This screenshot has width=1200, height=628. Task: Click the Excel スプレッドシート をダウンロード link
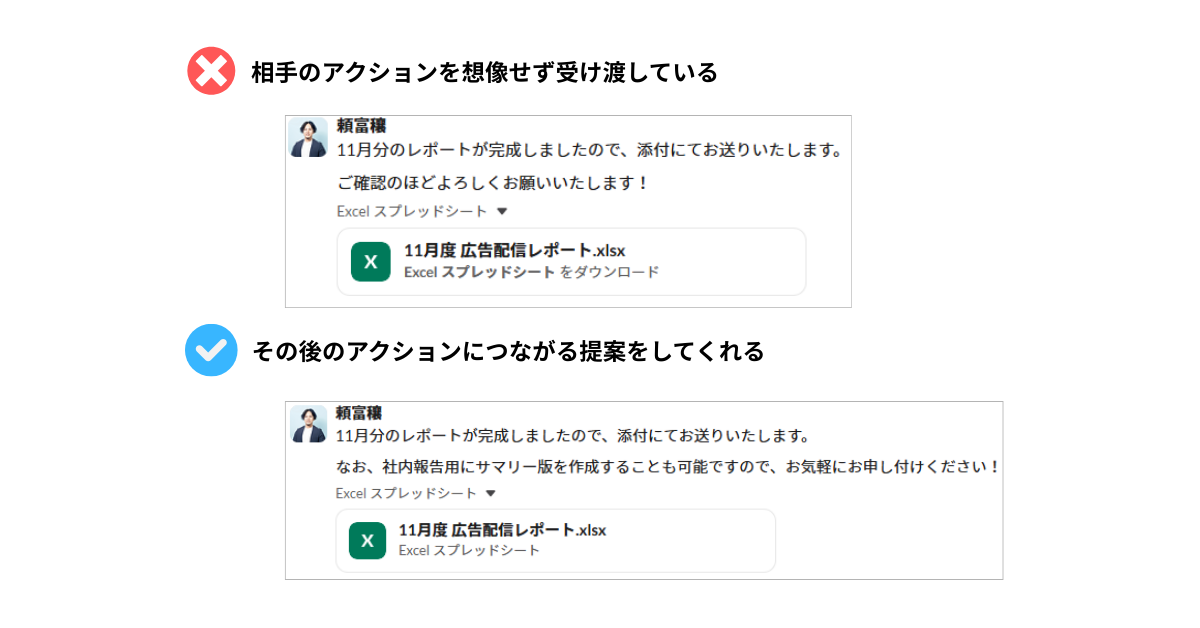click(531, 272)
